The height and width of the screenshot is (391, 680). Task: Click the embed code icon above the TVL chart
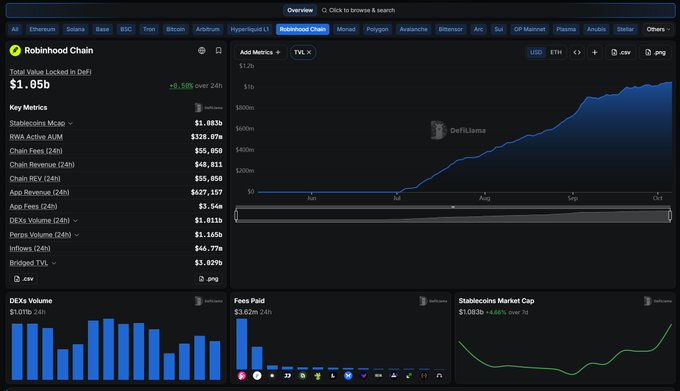[577, 52]
